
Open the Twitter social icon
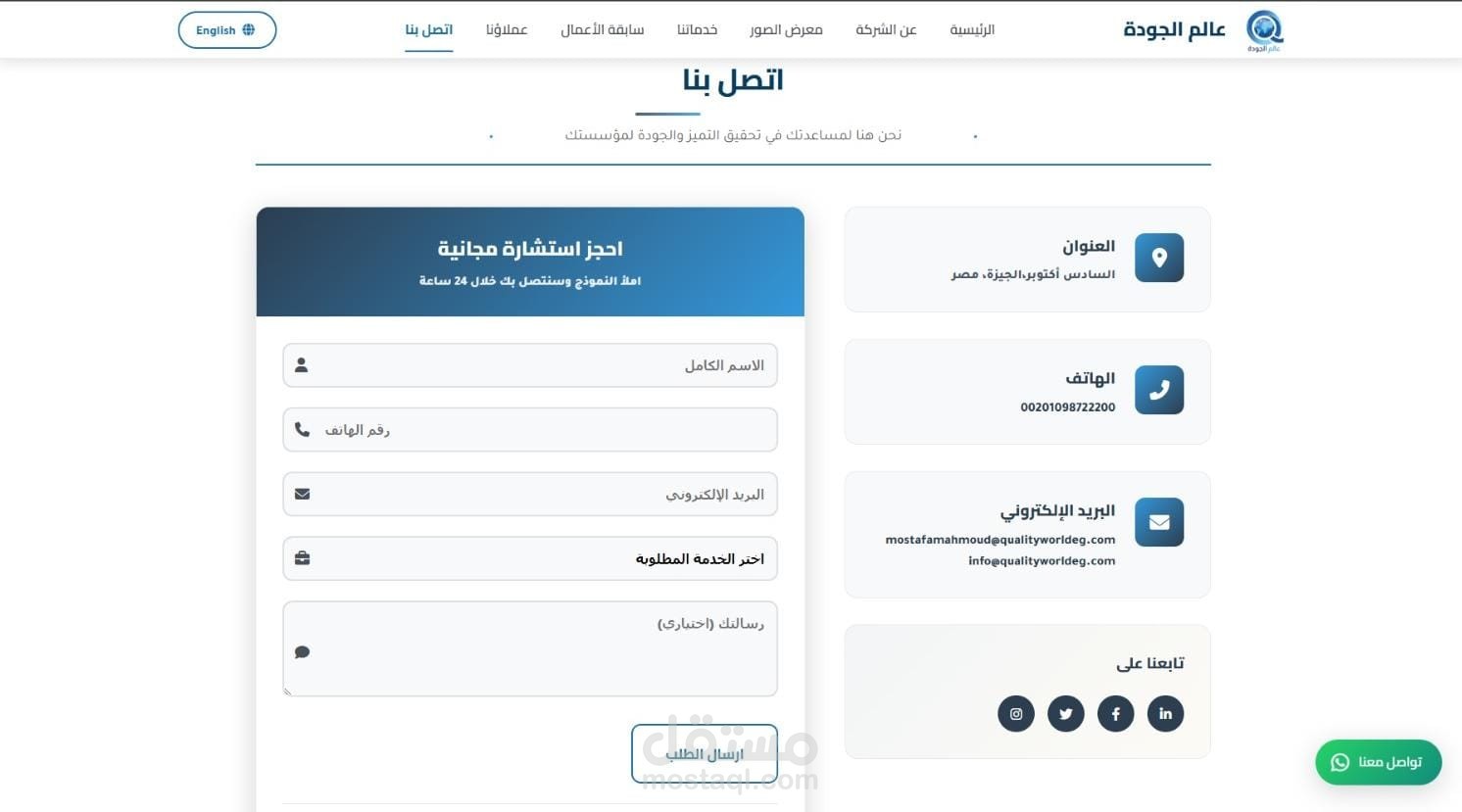1065,714
